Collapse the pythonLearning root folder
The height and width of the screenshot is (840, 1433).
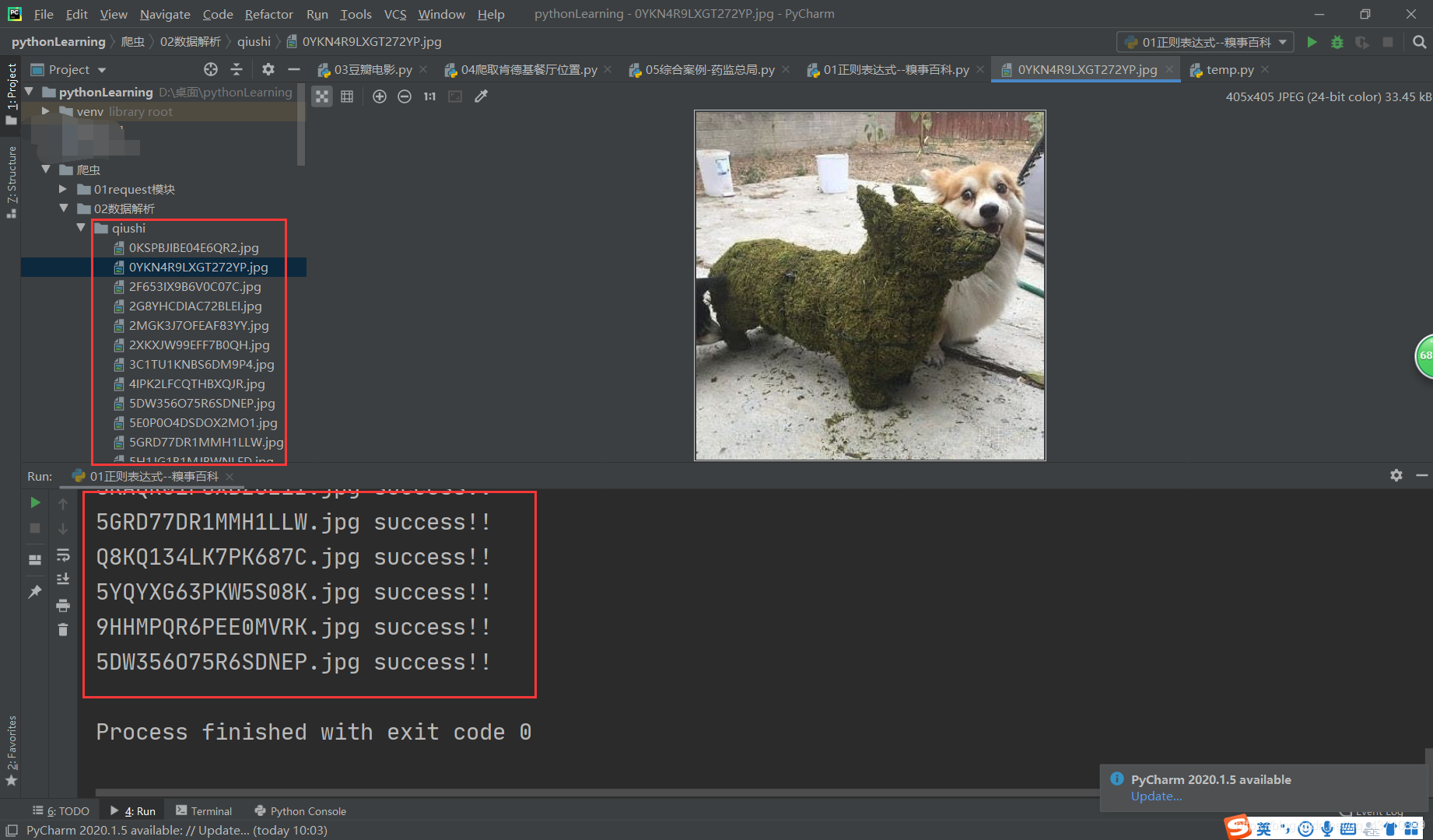click(x=29, y=92)
